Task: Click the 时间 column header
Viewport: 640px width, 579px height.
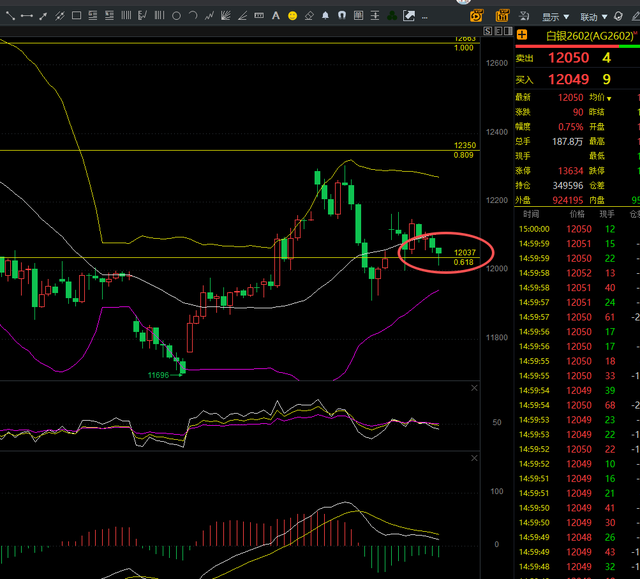Action: click(x=531, y=214)
